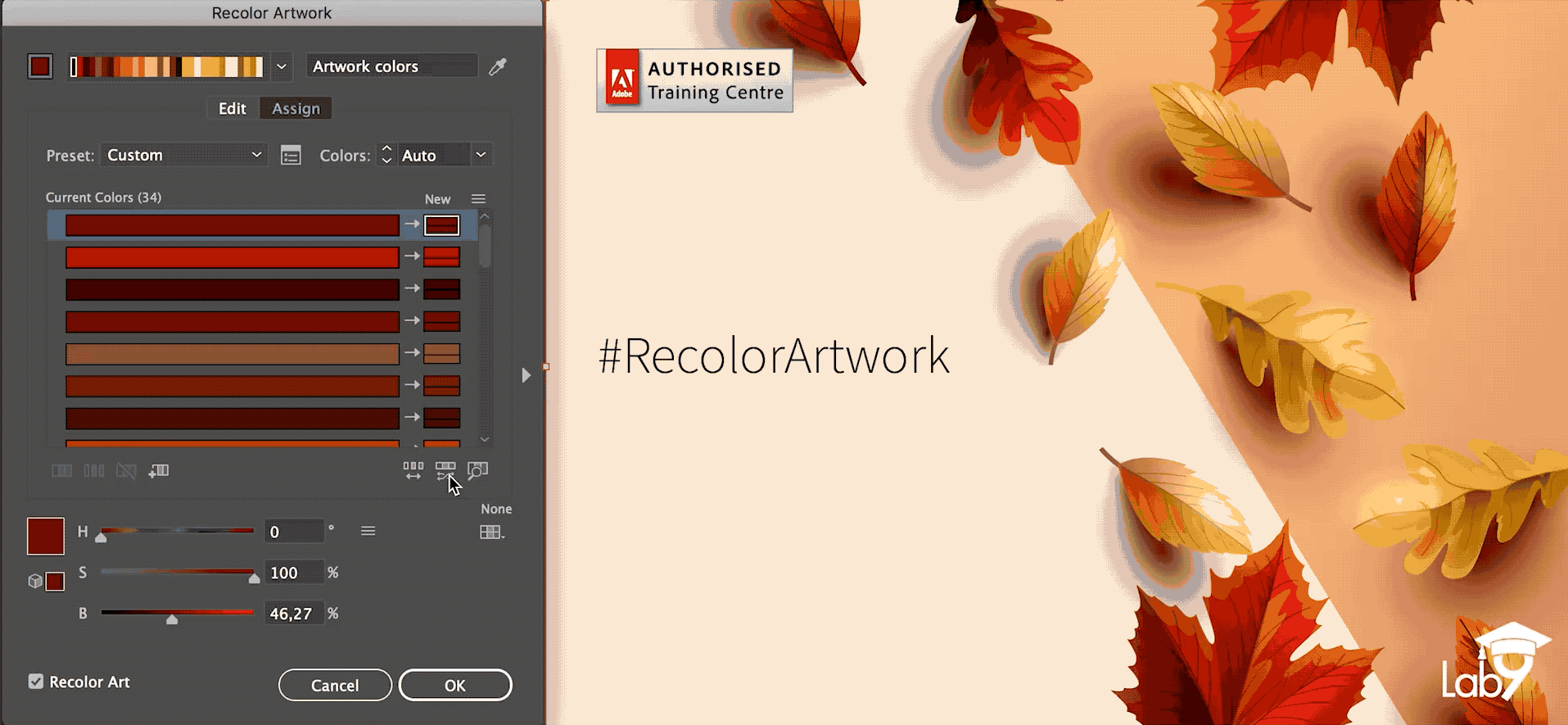Click the color list scrollbar down arrow
1568x725 pixels.
coord(485,440)
